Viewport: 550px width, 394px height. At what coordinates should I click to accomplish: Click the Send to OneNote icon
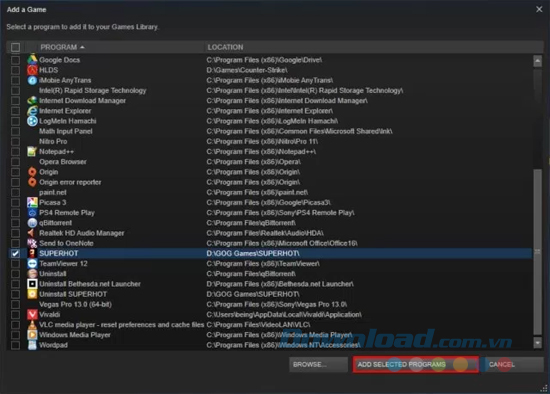tap(32, 243)
